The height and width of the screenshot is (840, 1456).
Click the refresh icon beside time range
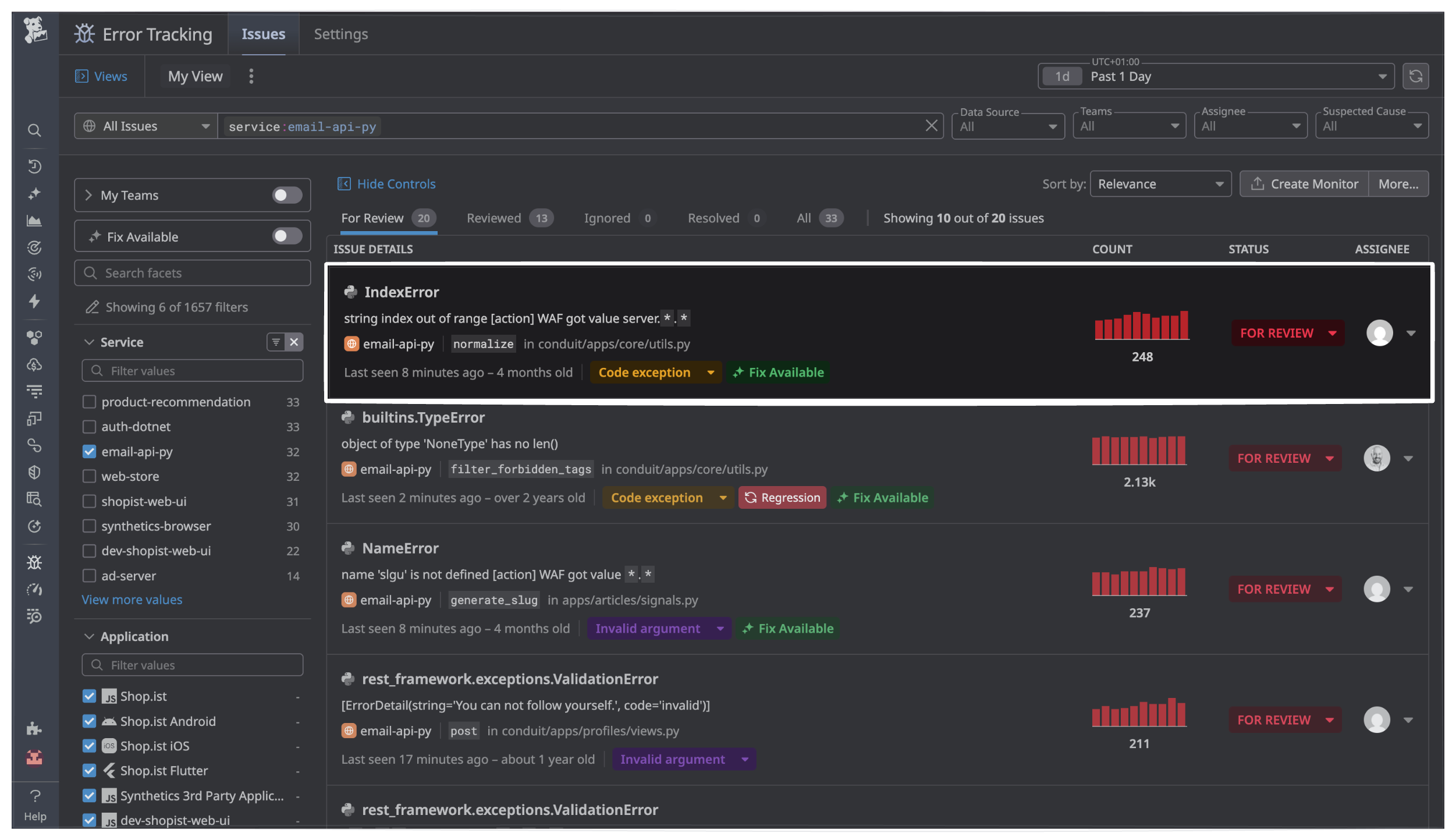click(1415, 76)
